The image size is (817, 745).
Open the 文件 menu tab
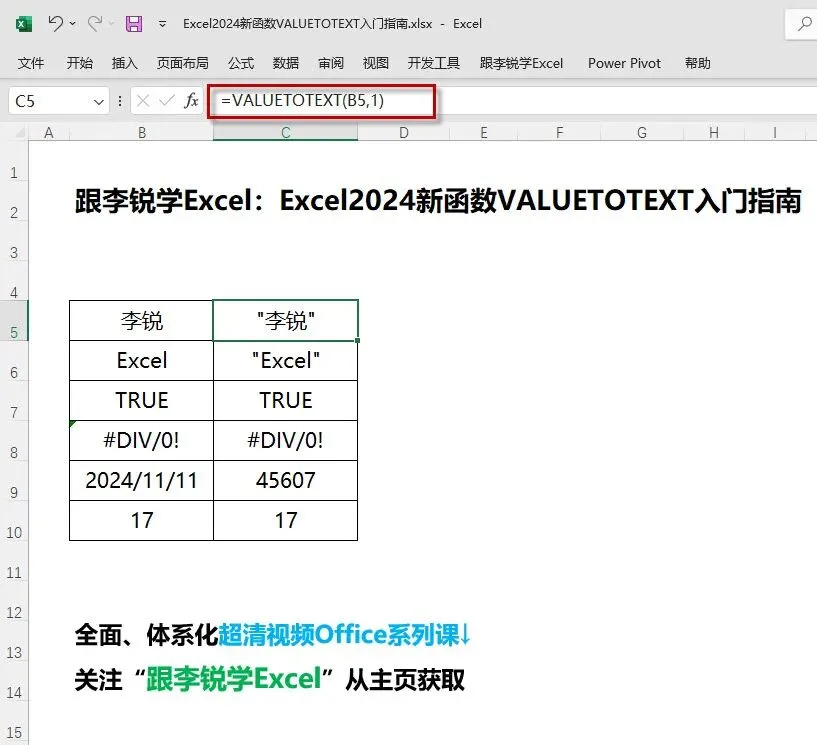point(31,64)
